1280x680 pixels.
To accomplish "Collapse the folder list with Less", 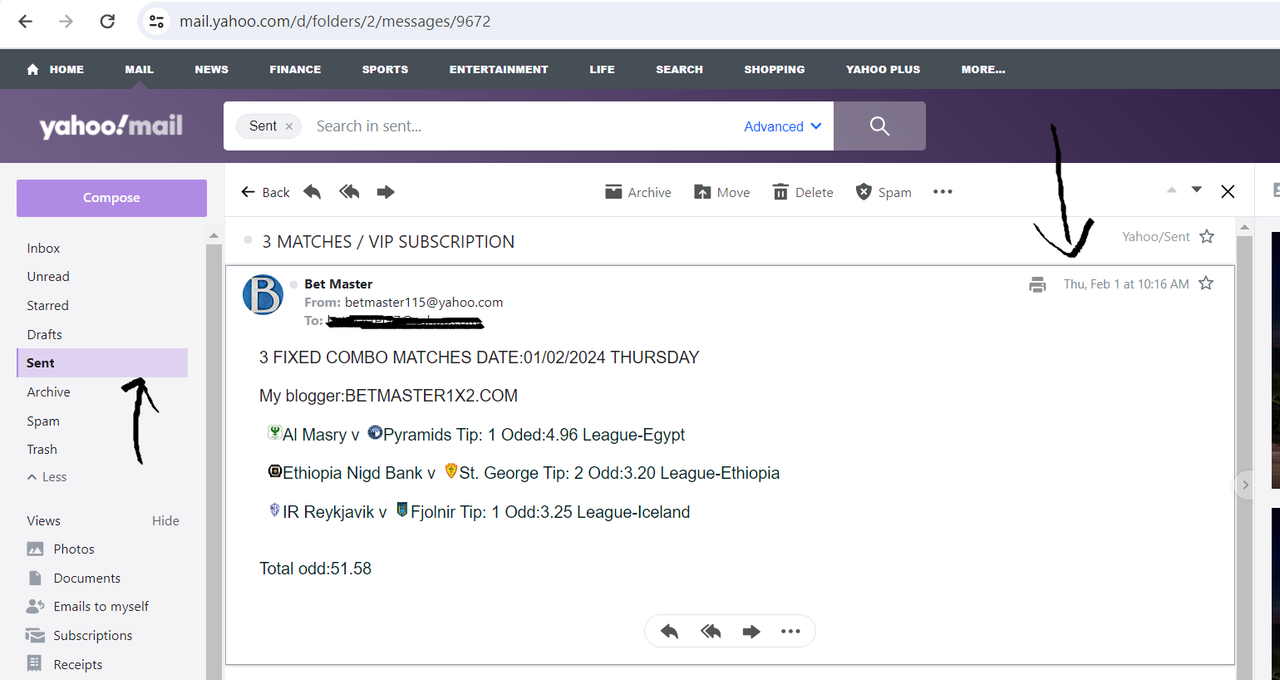I will 46,477.
